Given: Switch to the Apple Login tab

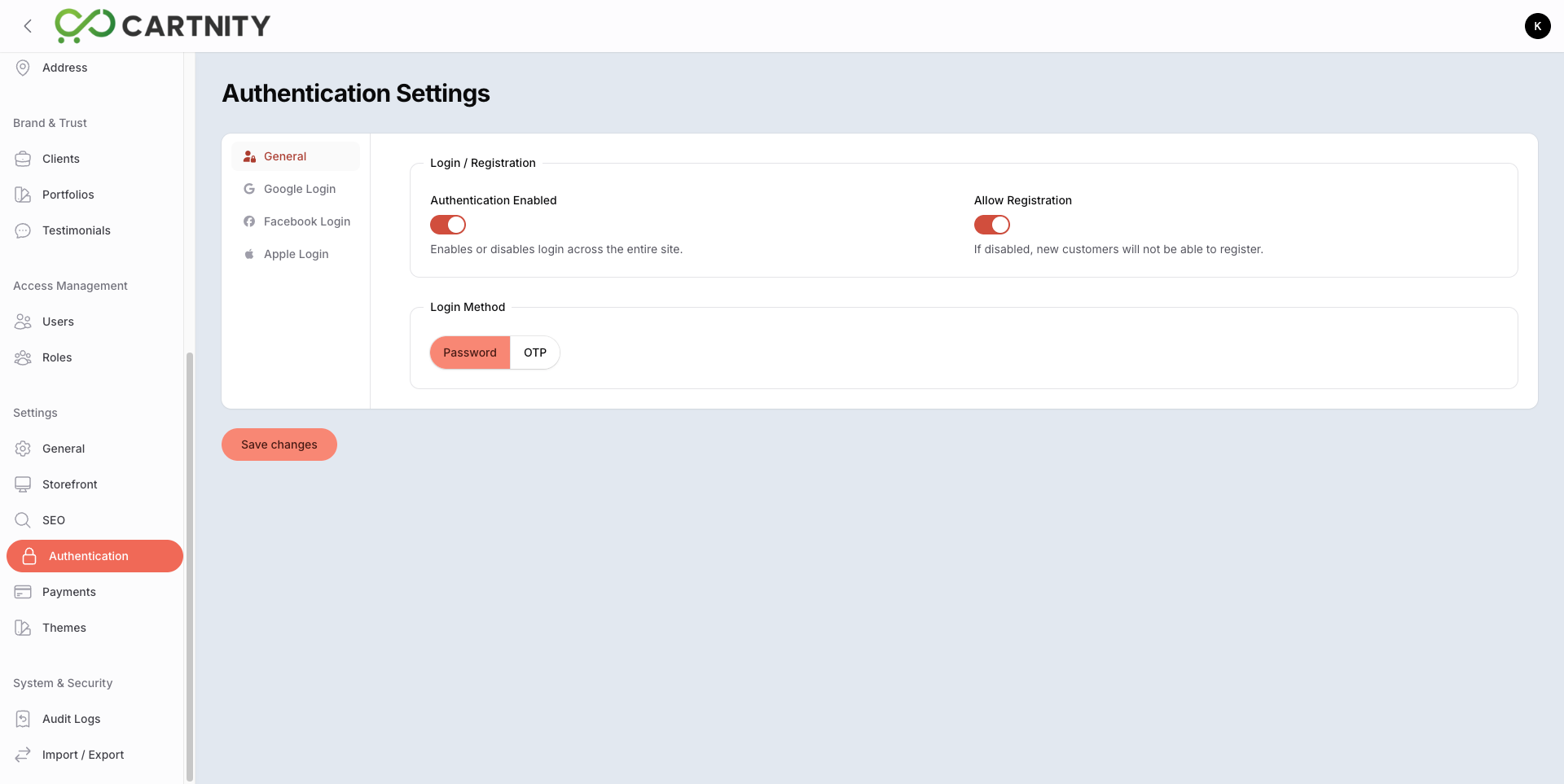Looking at the screenshot, I should (x=296, y=254).
